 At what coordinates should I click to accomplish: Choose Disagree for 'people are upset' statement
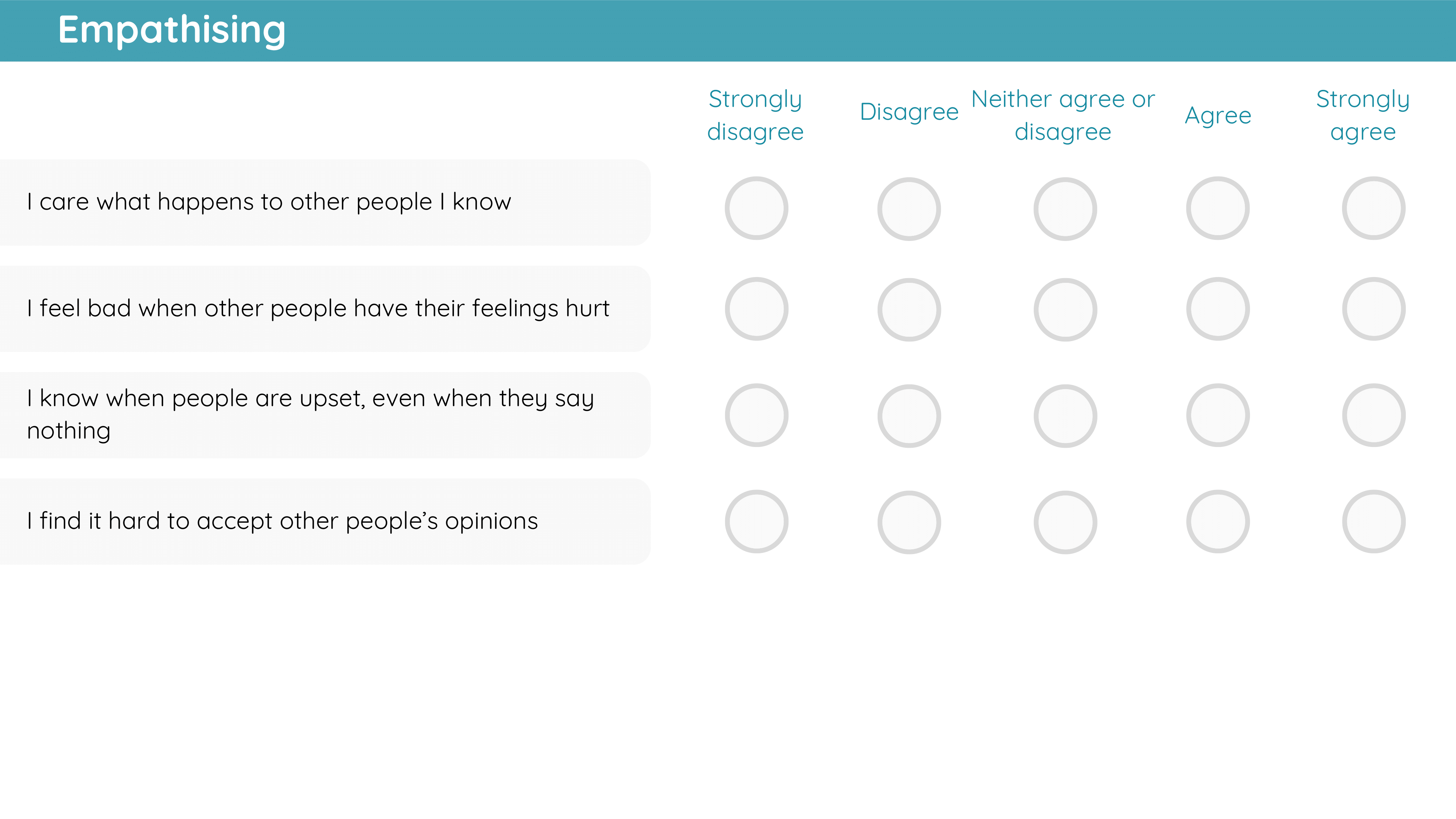pyautogui.click(x=909, y=416)
